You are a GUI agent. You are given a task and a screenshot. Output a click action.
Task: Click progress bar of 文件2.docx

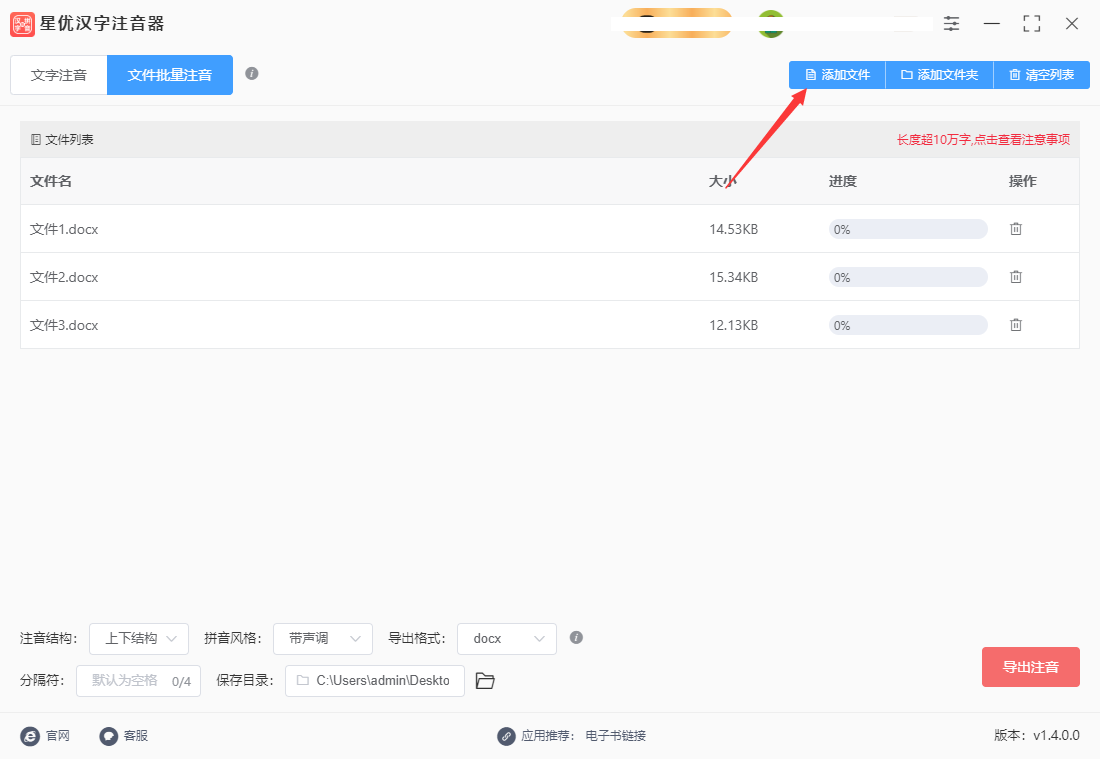[x=908, y=277]
